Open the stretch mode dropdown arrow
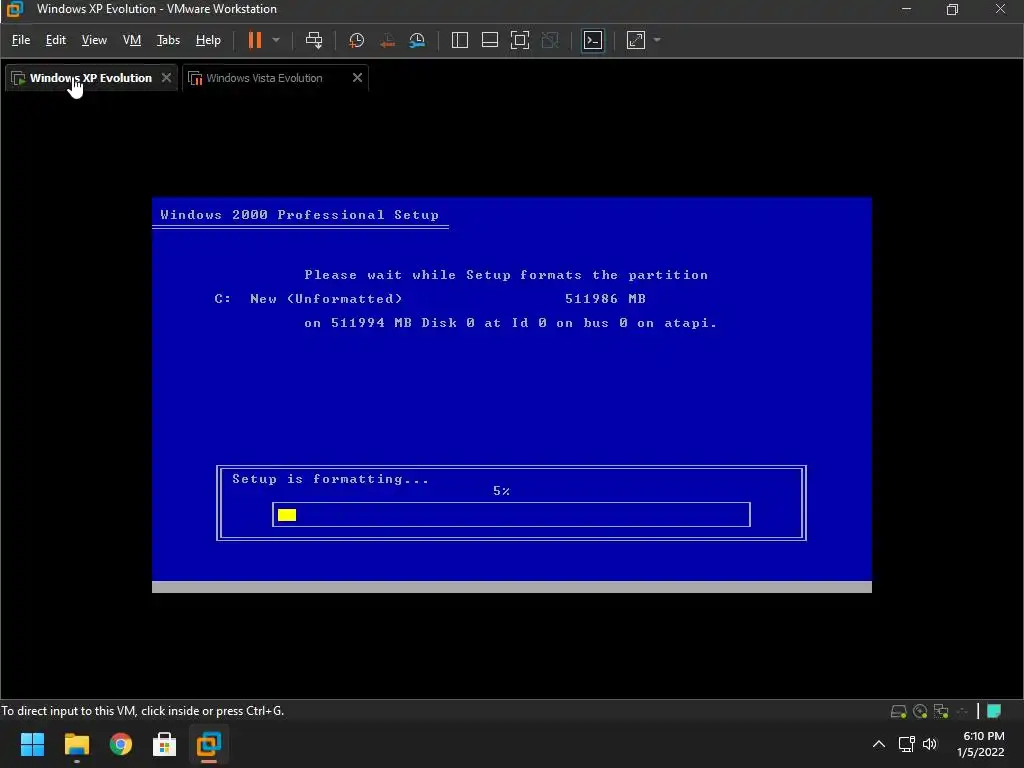The height and width of the screenshot is (768, 1024). click(x=657, y=40)
